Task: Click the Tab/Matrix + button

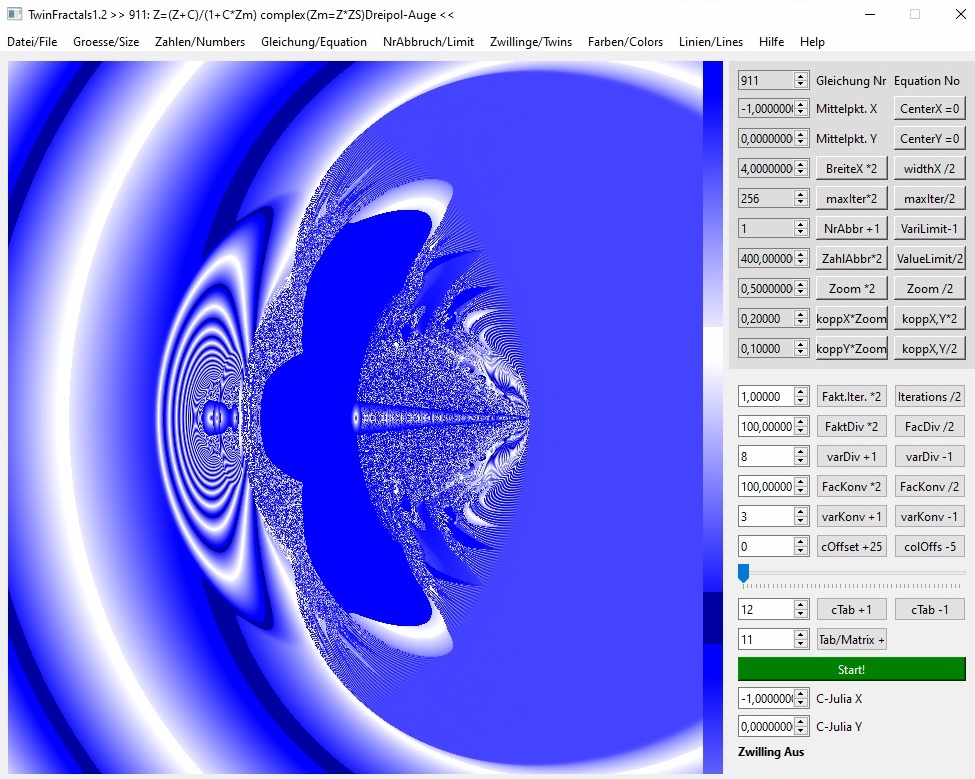Action: 851,639
